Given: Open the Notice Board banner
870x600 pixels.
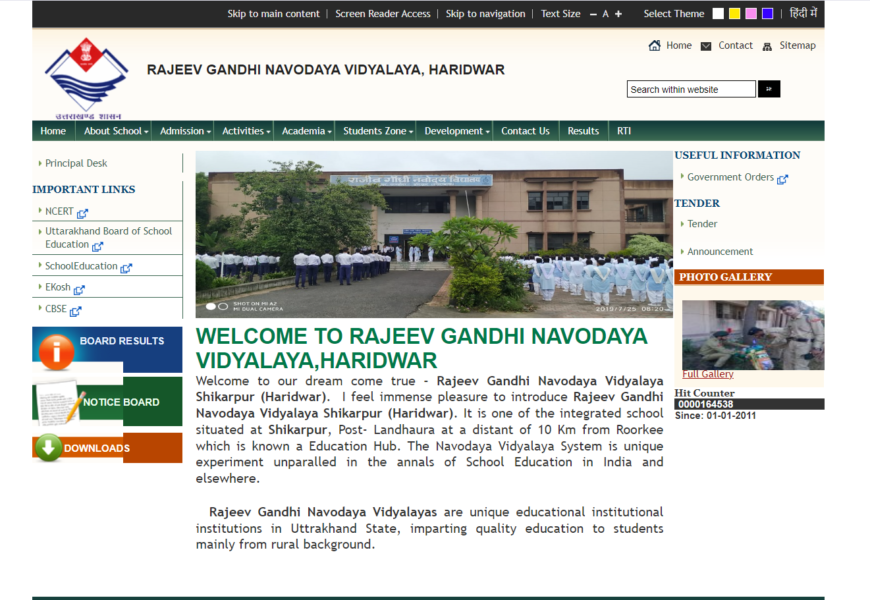Looking at the screenshot, I should [107, 401].
